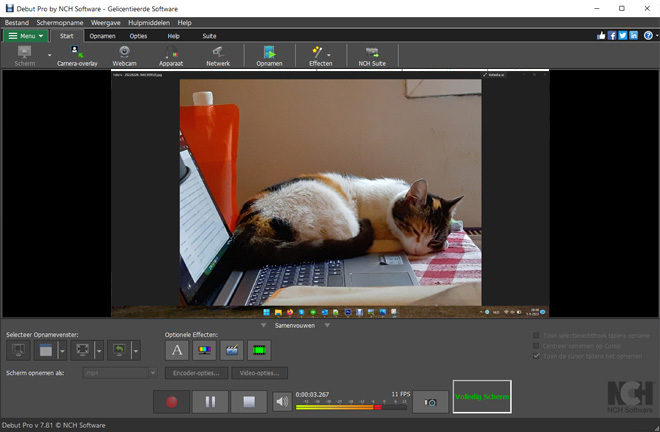Open the Schermopname menu

pos(60,23)
